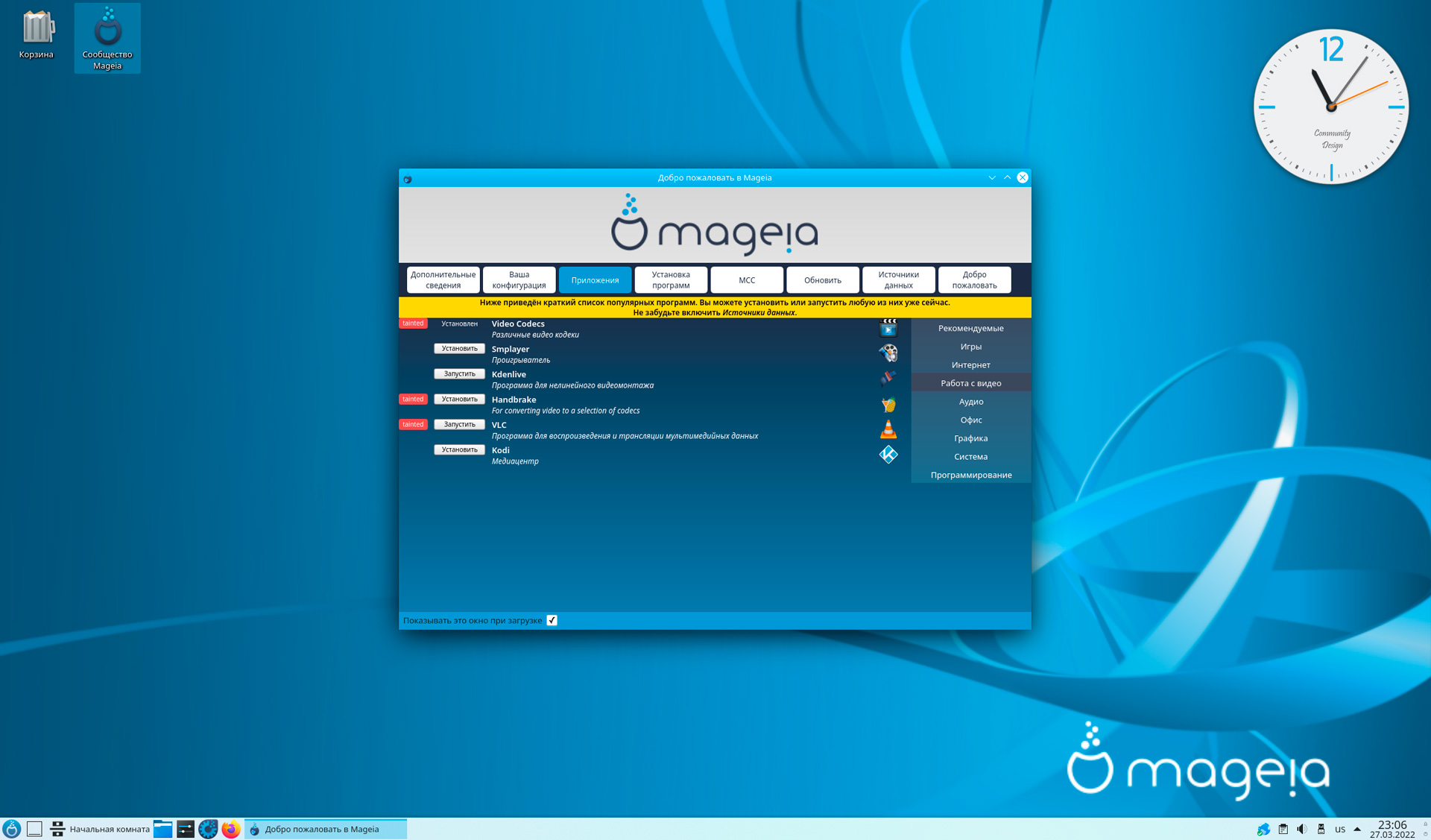Click the VLC cone icon

point(888,429)
